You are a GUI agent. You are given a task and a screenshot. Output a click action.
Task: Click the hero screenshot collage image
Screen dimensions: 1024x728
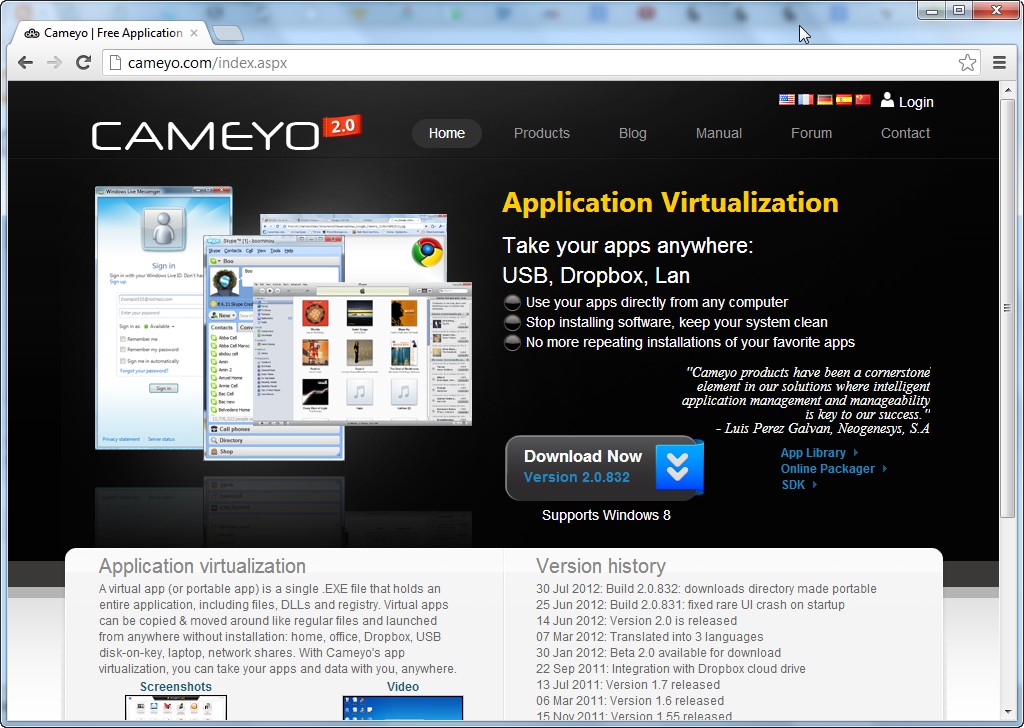tap(283, 323)
